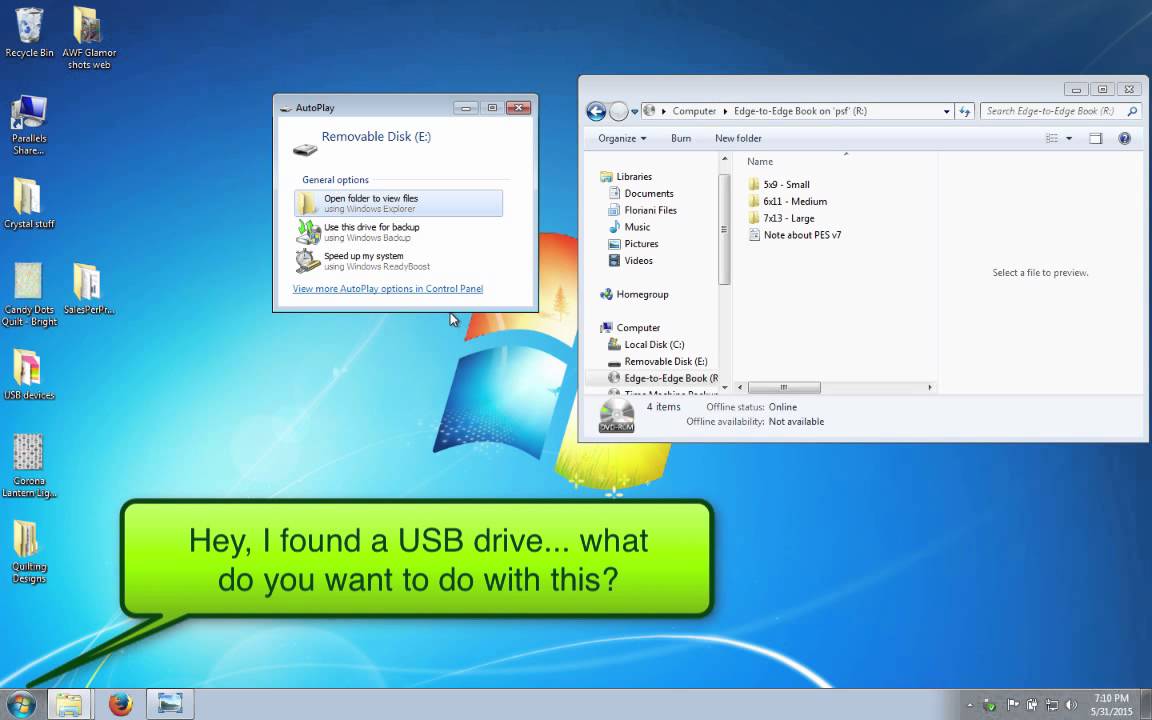Click the file list scroll right arrow
Screen dimensions: 1152x720
(930, 387)
